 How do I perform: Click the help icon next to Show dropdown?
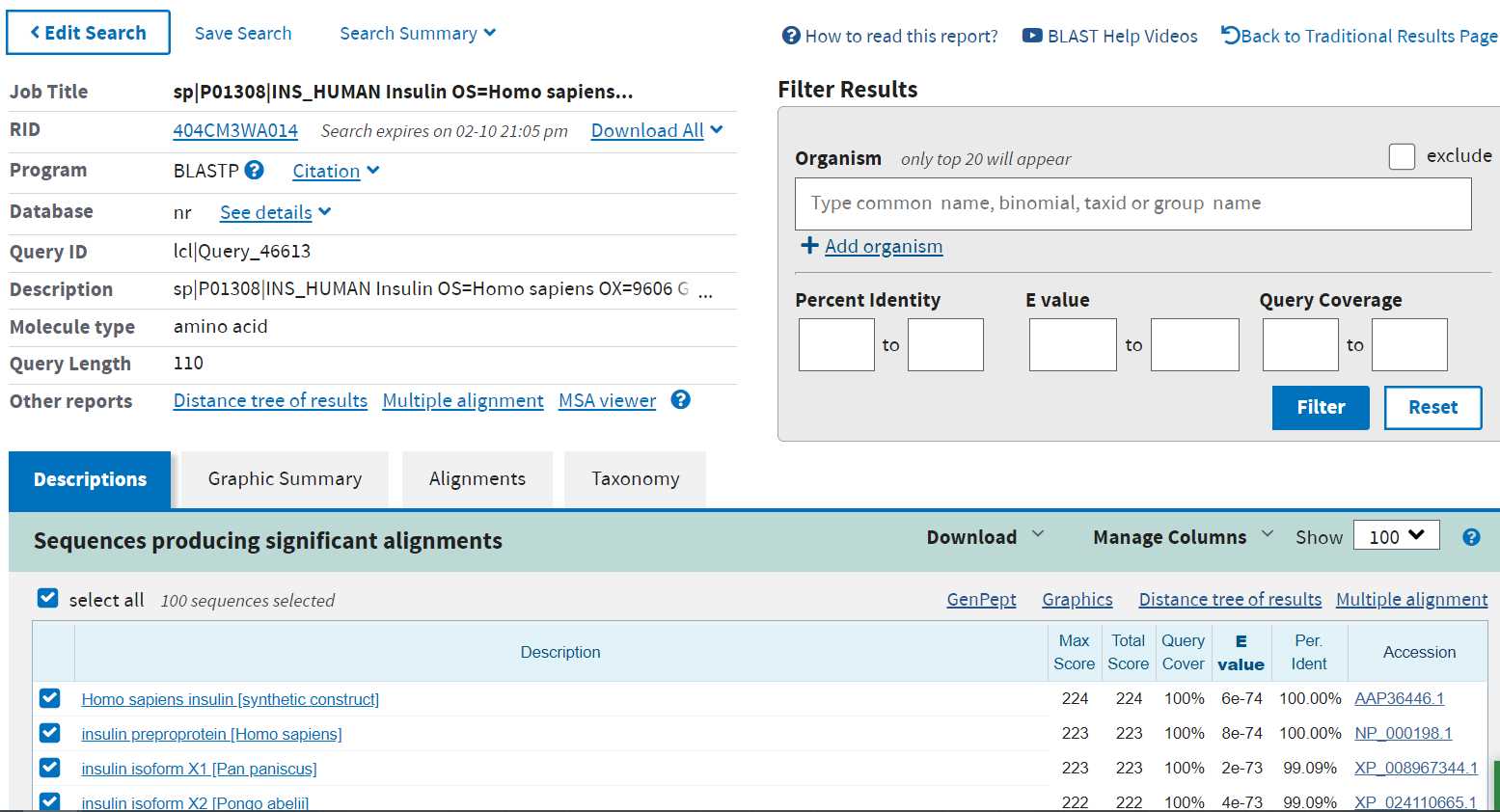point(1471,537)
